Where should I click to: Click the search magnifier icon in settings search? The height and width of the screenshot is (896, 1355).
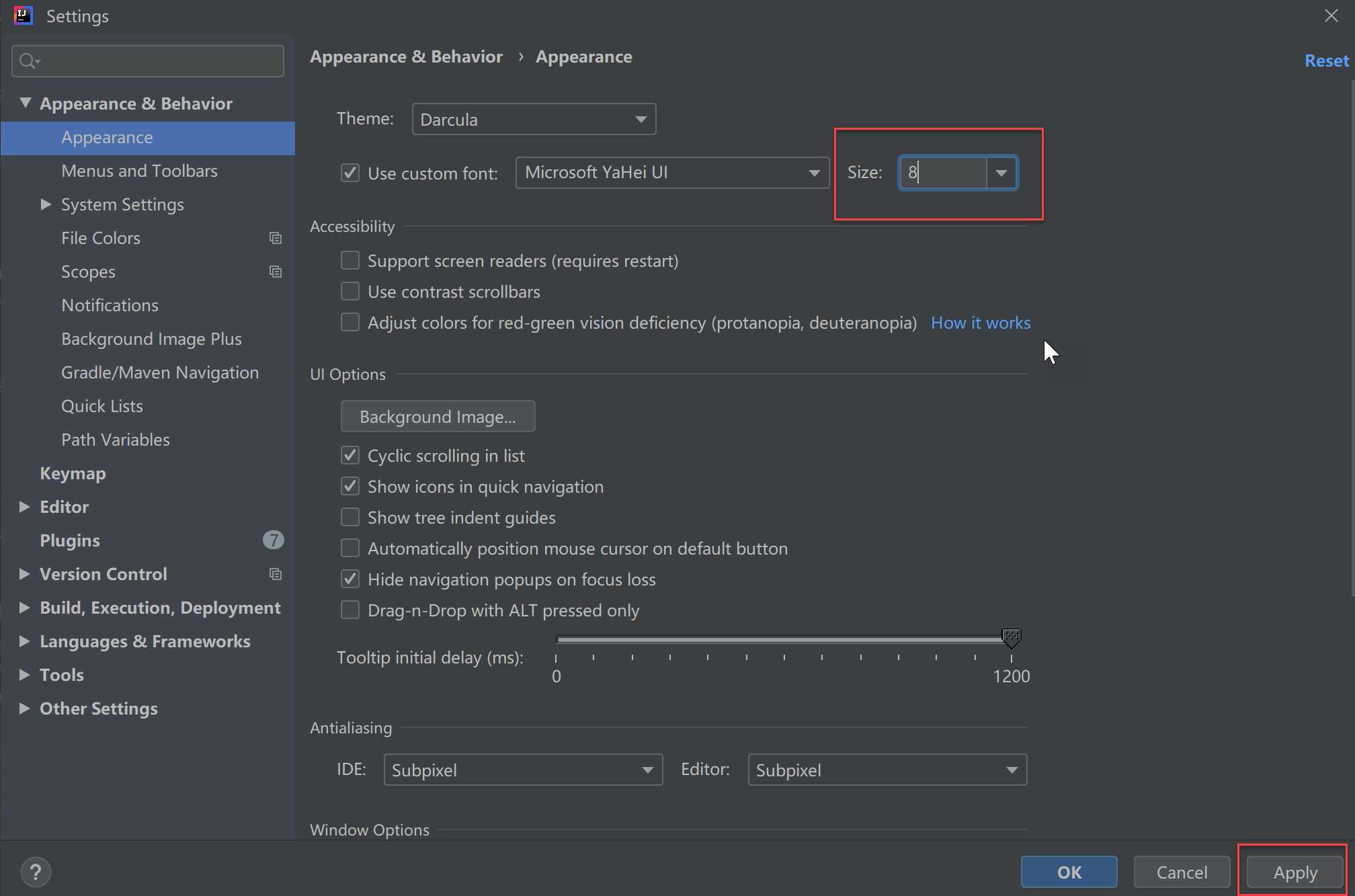(x=28, y=62)
